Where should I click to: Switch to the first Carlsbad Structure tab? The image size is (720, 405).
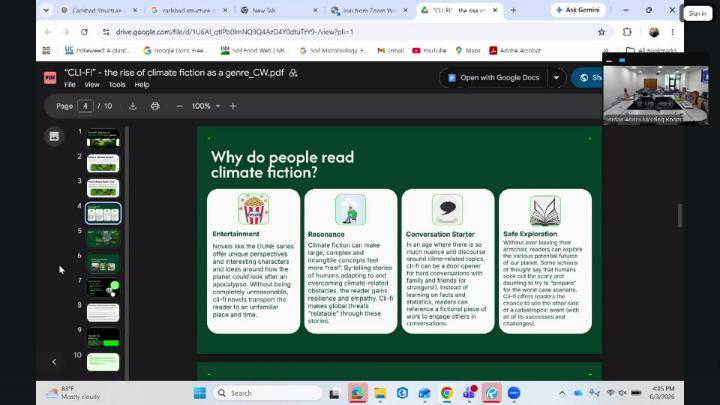coord(99,10)
